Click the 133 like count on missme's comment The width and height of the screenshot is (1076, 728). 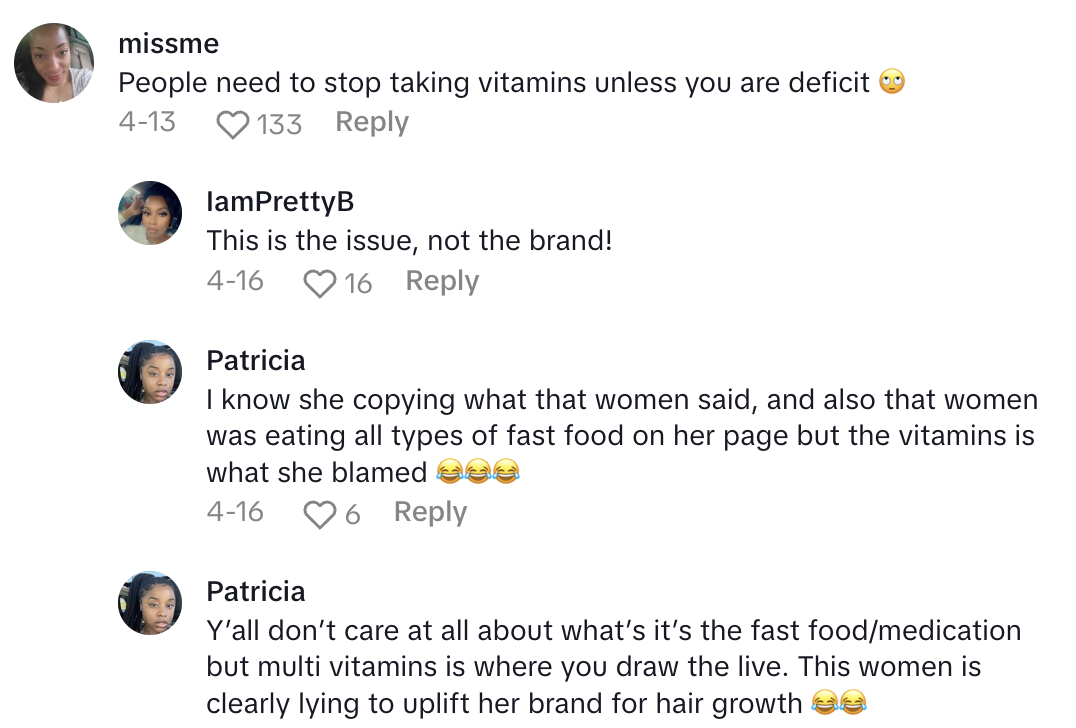pyautogui.click(x=278, y=124)
